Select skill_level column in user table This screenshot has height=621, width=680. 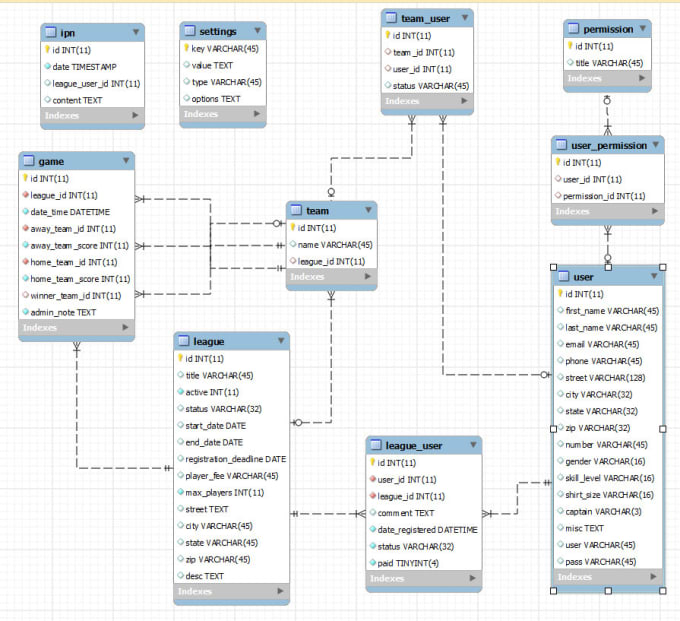(x=608, y=478)
